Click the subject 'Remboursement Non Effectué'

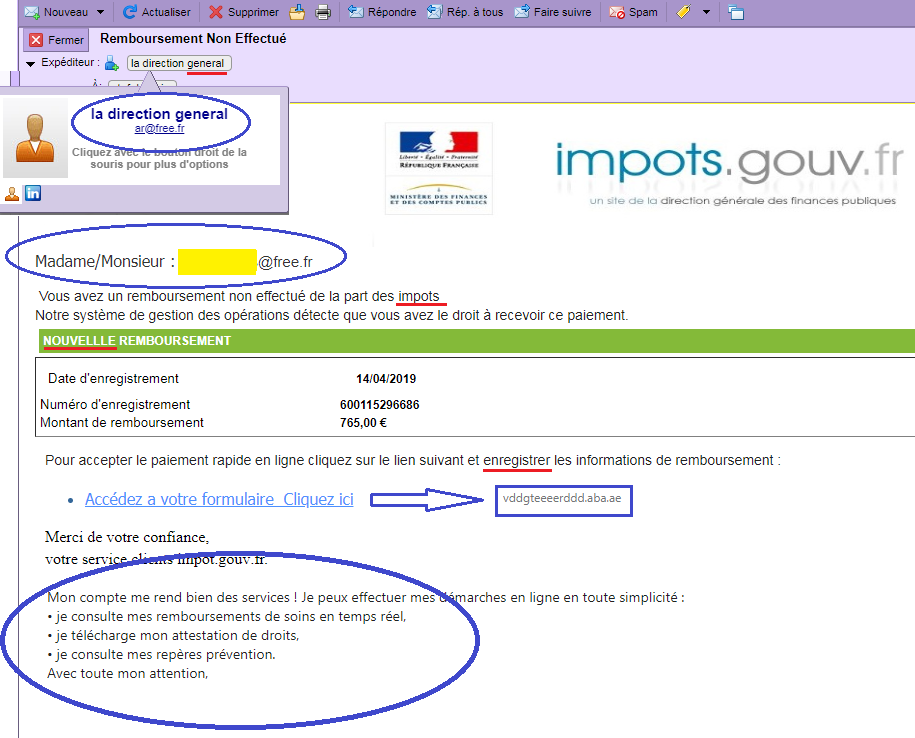click(193, 39)
